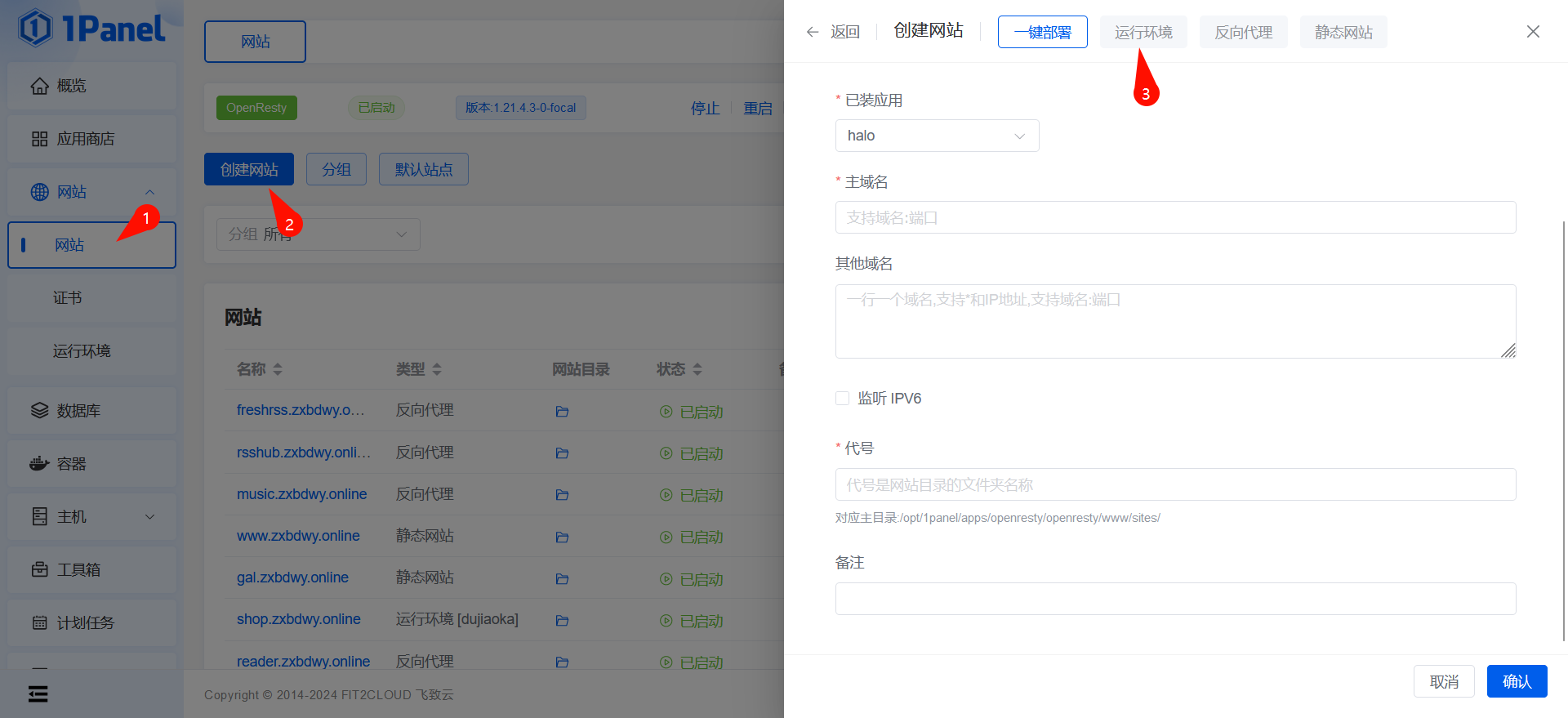Screen dimensions: 1568x718
Task: Expand the 主机 host menu chevron
Action: (149, 516)
